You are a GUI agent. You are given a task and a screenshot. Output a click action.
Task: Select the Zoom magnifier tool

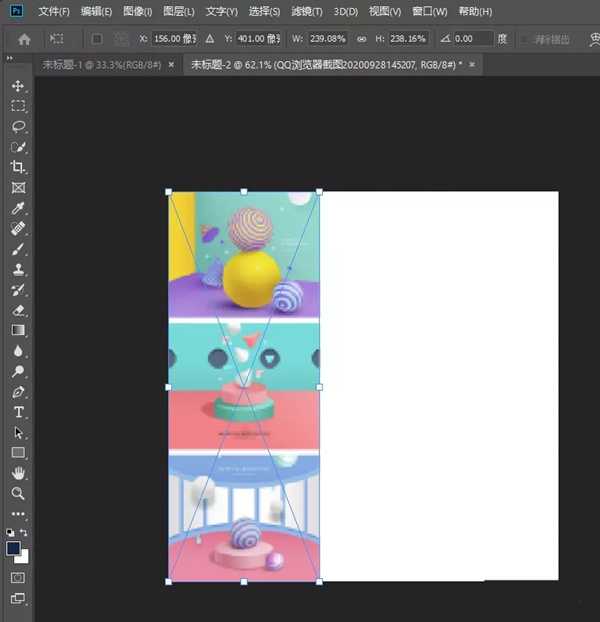[x=18, y=493]
